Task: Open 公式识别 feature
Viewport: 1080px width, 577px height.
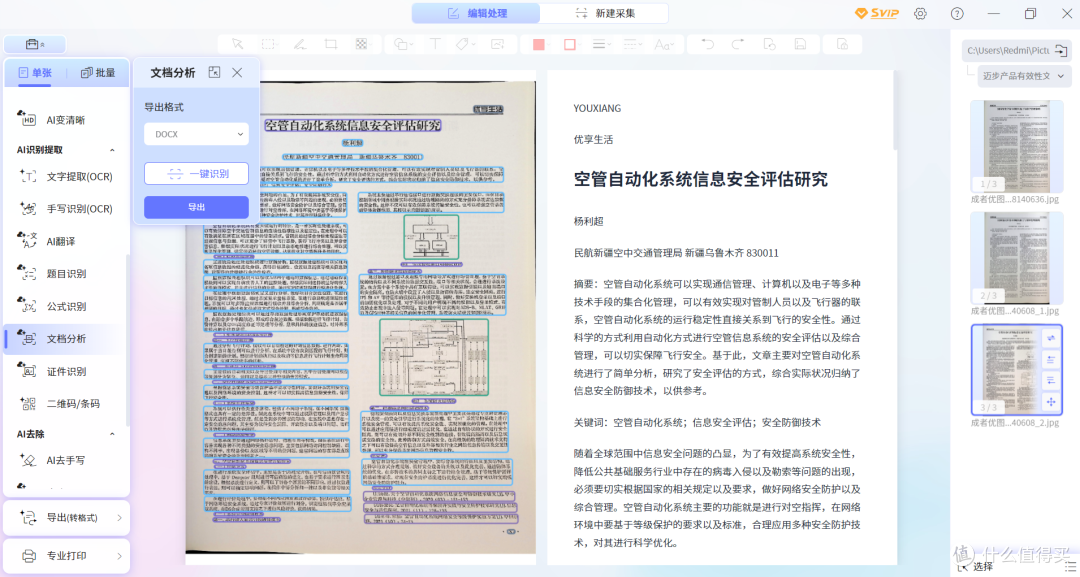Action: point(65,306)
